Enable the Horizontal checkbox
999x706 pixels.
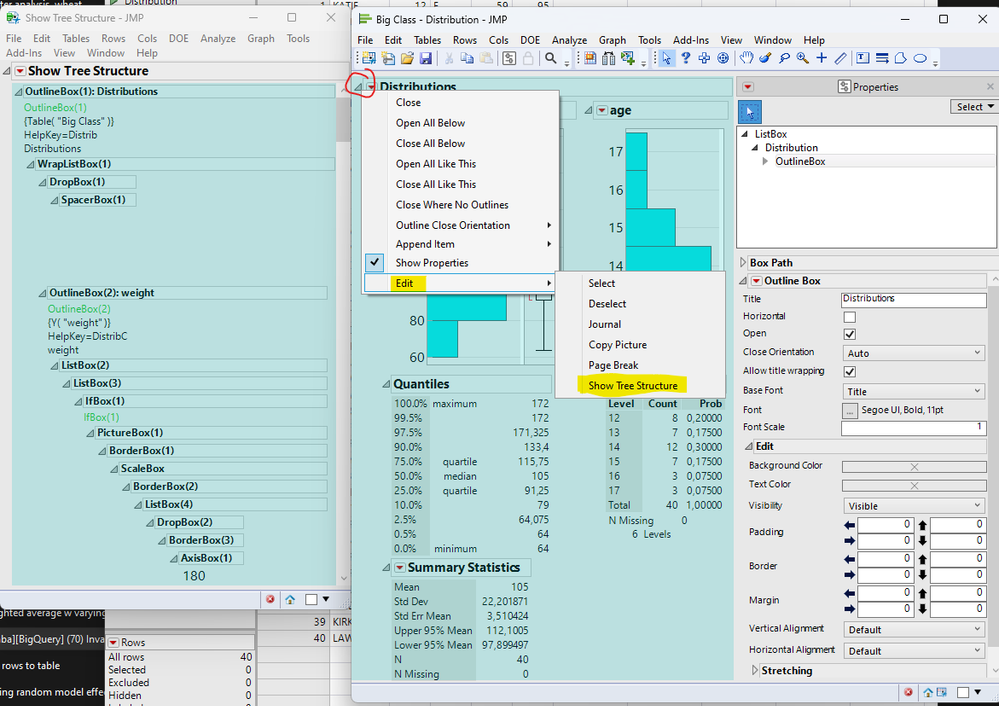(850, 317)
